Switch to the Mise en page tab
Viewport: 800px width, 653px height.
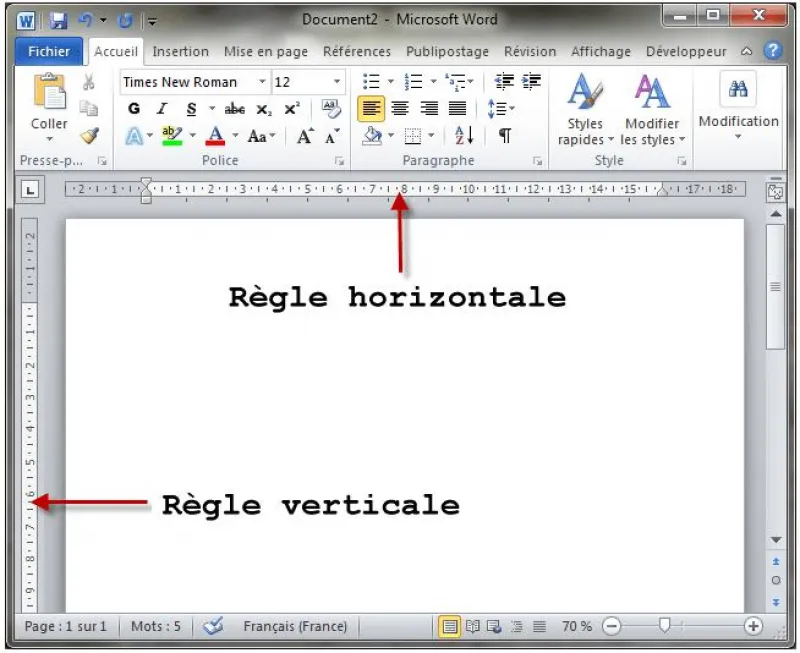pos(266,52)
